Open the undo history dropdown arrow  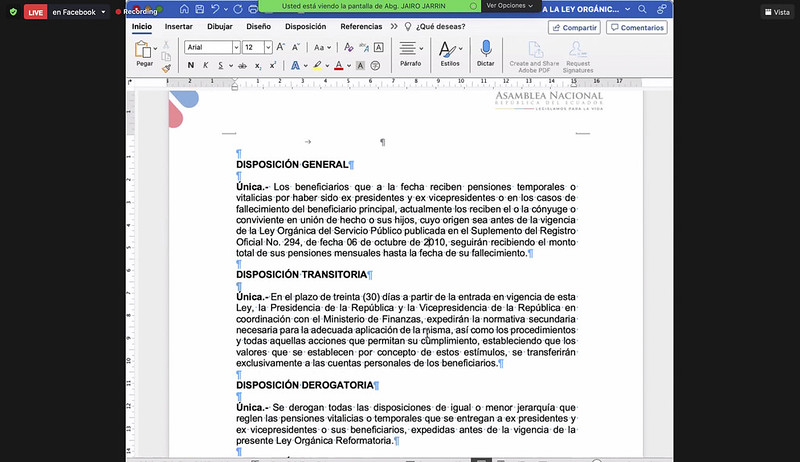(x=226, y=10)
